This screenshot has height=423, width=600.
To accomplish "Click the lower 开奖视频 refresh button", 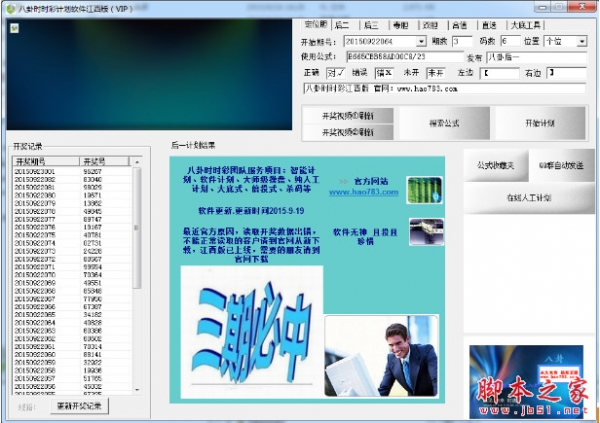I will coord(348,132).
